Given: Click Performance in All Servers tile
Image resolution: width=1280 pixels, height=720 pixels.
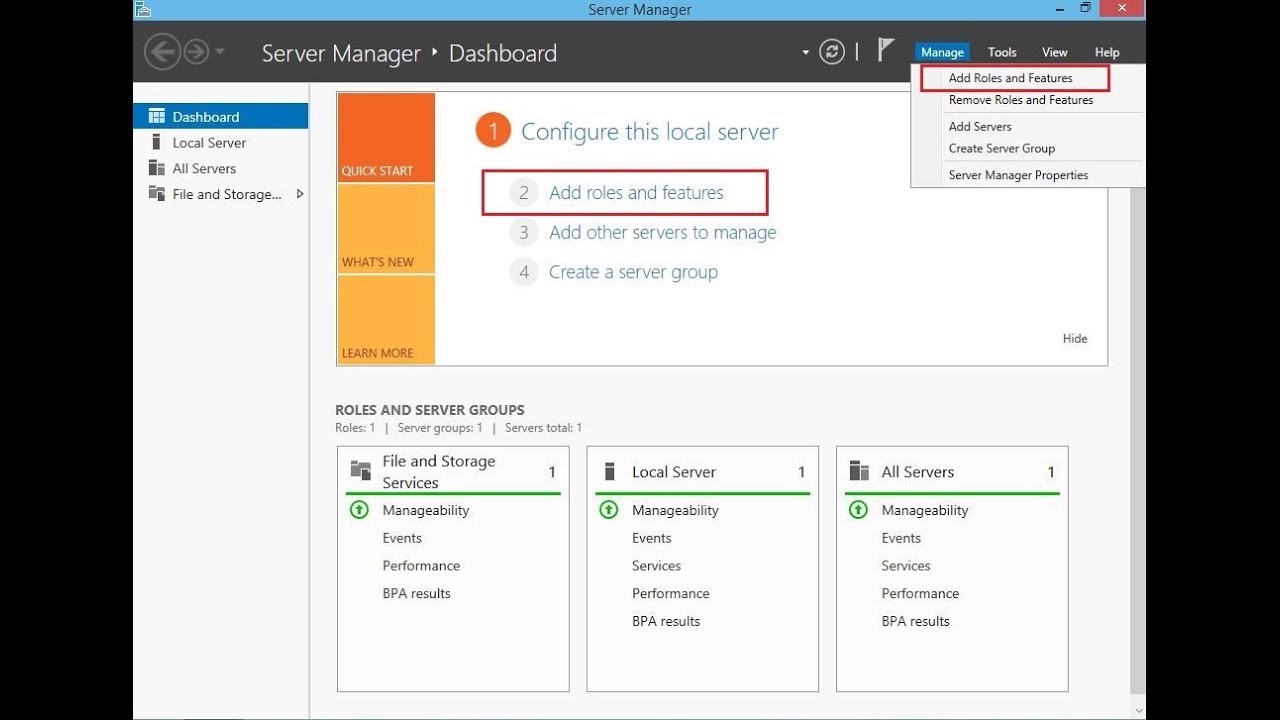Looking at the screenshot, I should 920,594.
